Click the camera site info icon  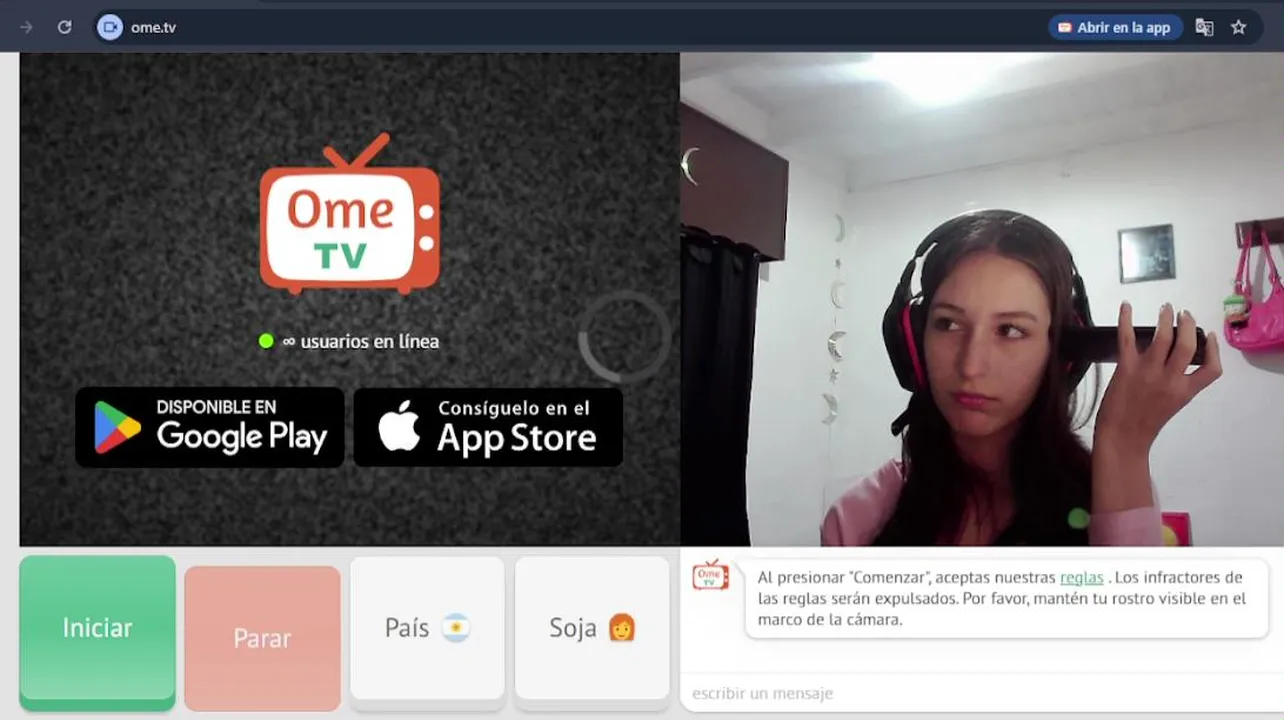tap(110, 27)
